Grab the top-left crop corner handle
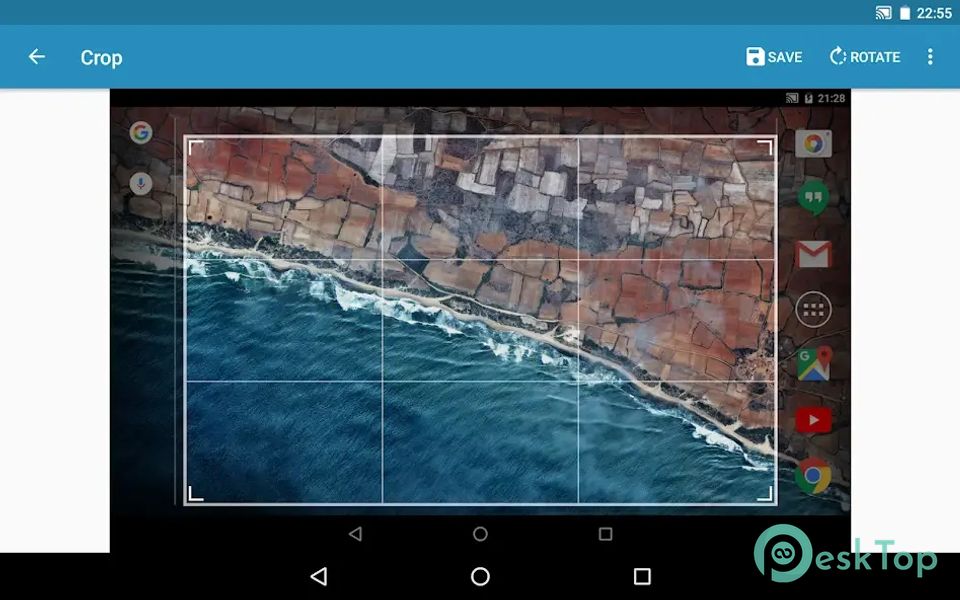This screenshot has height=600, width=960. point(195,148)
